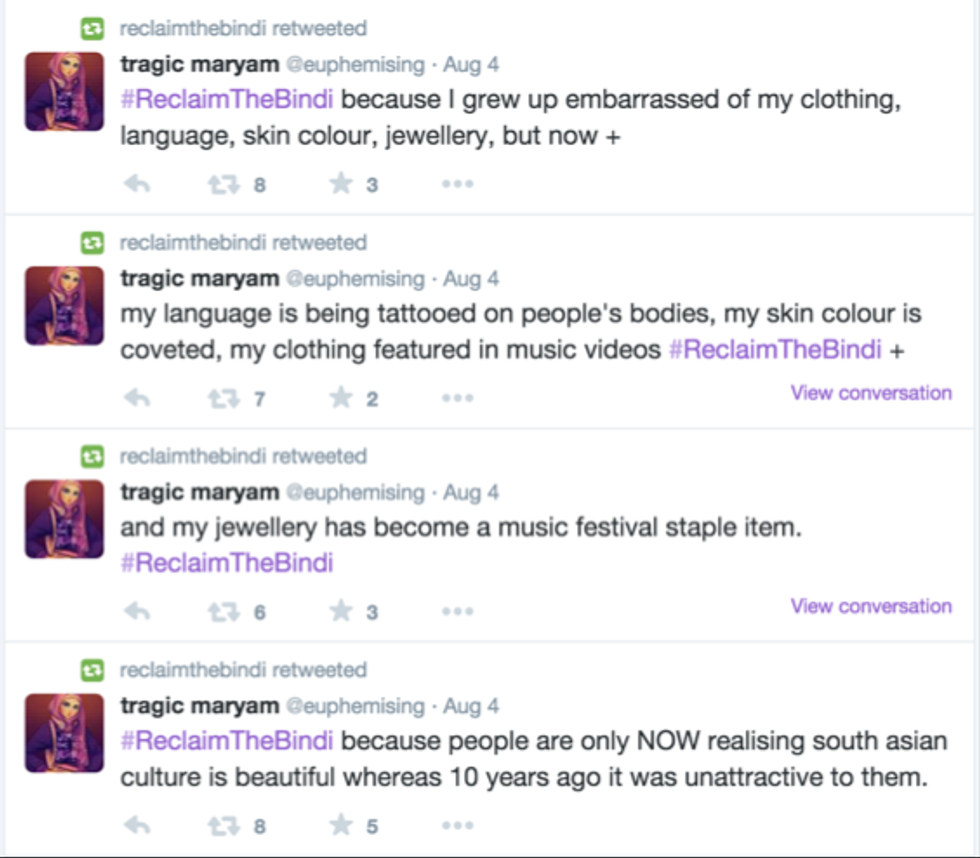Reply to the tweet about tattooed language
980x858 pixels.
pos(137,398)
